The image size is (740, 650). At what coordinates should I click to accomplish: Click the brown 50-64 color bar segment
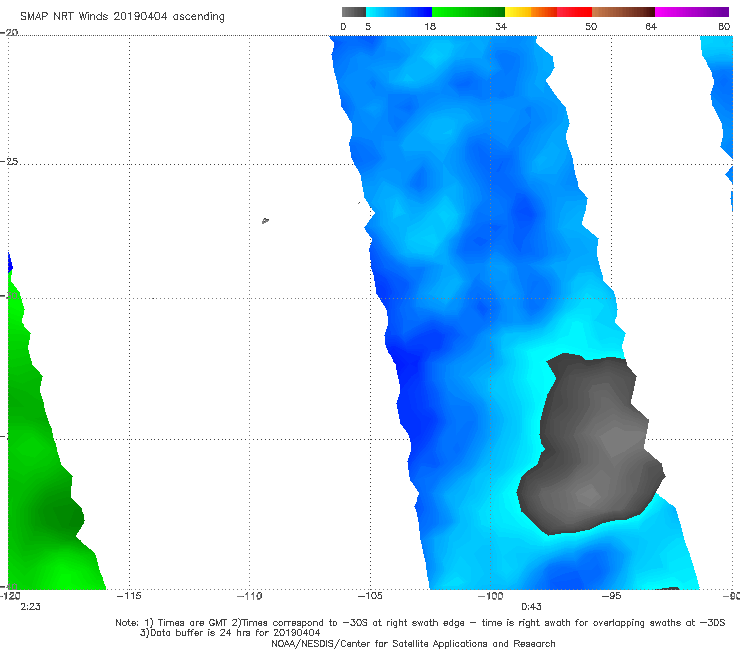[623, 12]
